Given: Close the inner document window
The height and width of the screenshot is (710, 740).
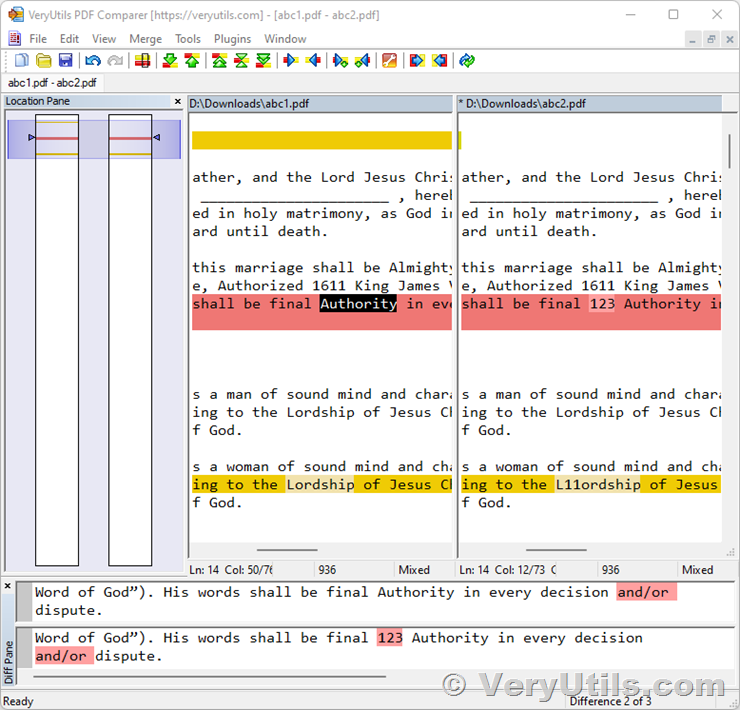Looking at the screenshot, I should coord(730,39).
